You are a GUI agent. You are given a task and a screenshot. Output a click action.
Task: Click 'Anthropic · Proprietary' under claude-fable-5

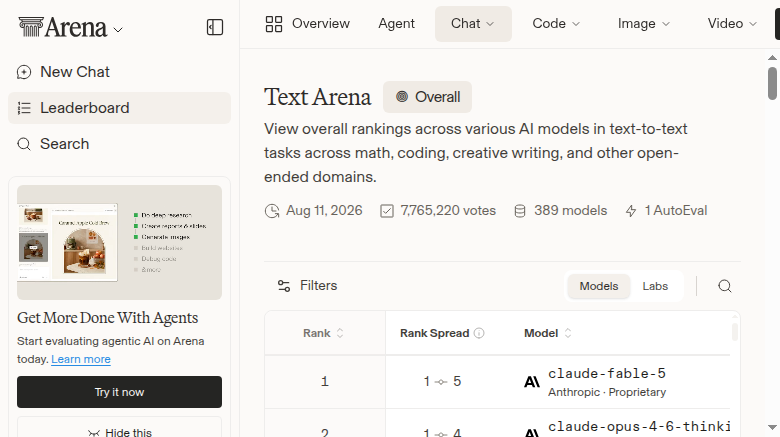coord(607,392)
